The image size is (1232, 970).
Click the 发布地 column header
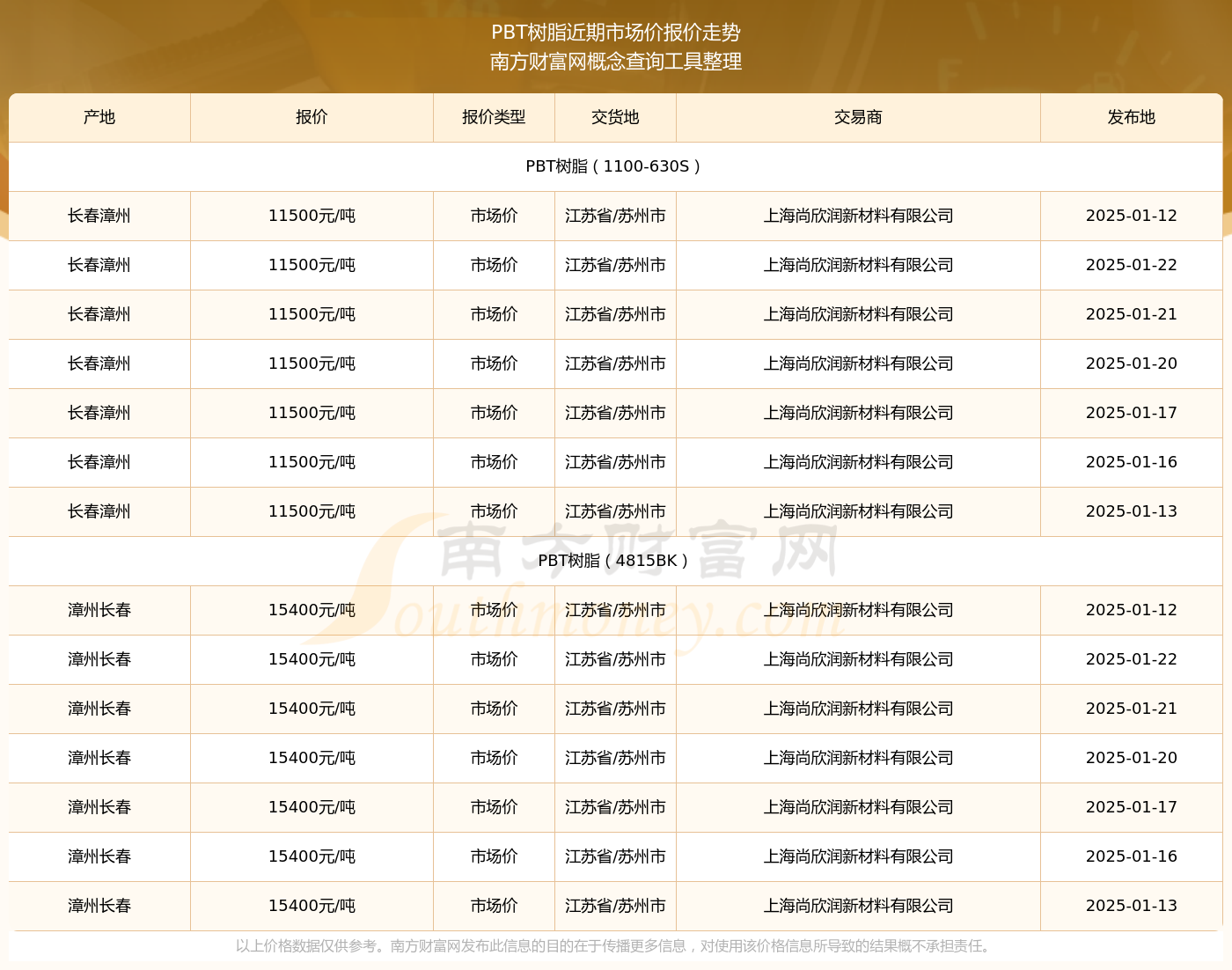[1132, 117]
